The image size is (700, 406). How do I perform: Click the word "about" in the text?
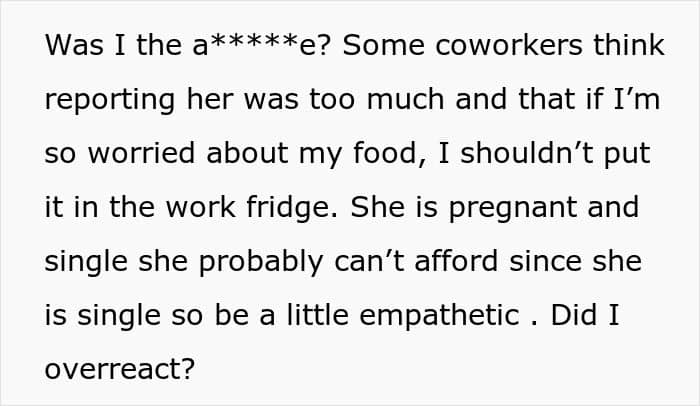247,153
